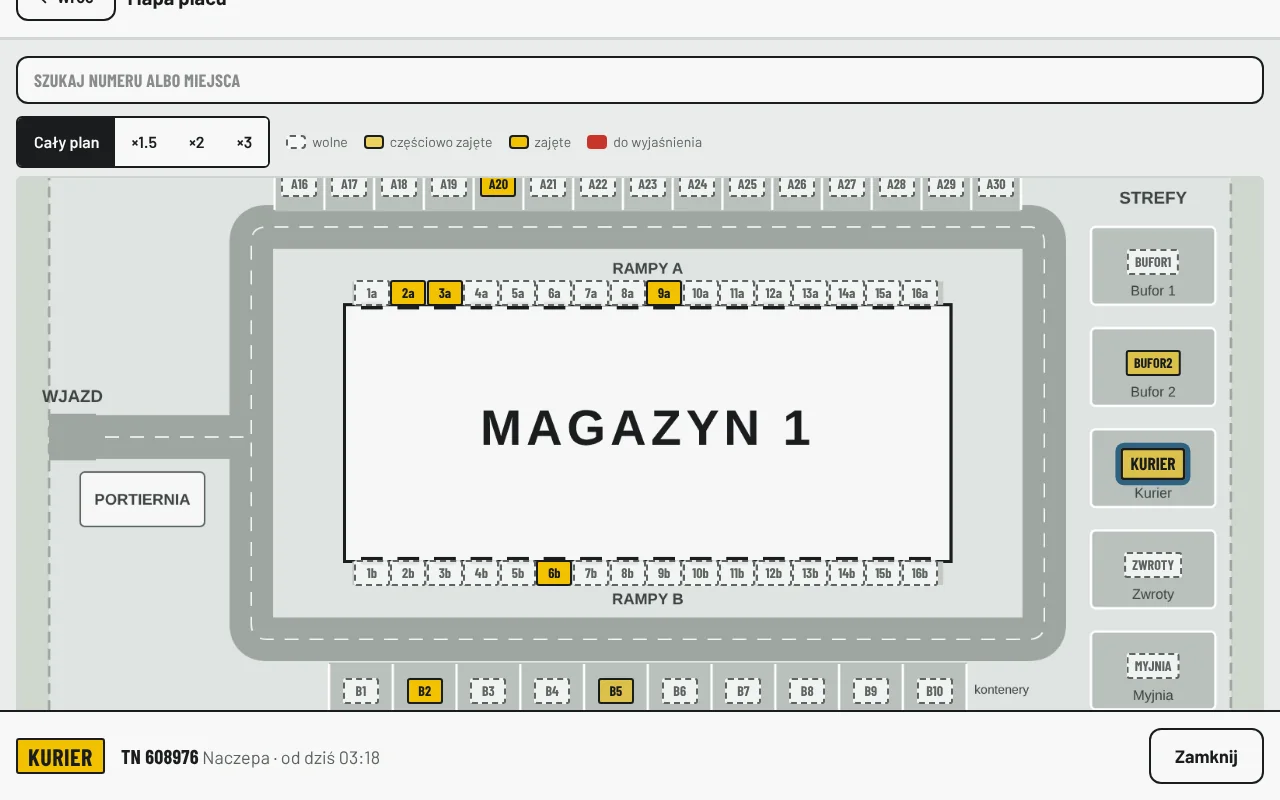
Task: Select free ramp 1a
Action: tap(372, 293)
